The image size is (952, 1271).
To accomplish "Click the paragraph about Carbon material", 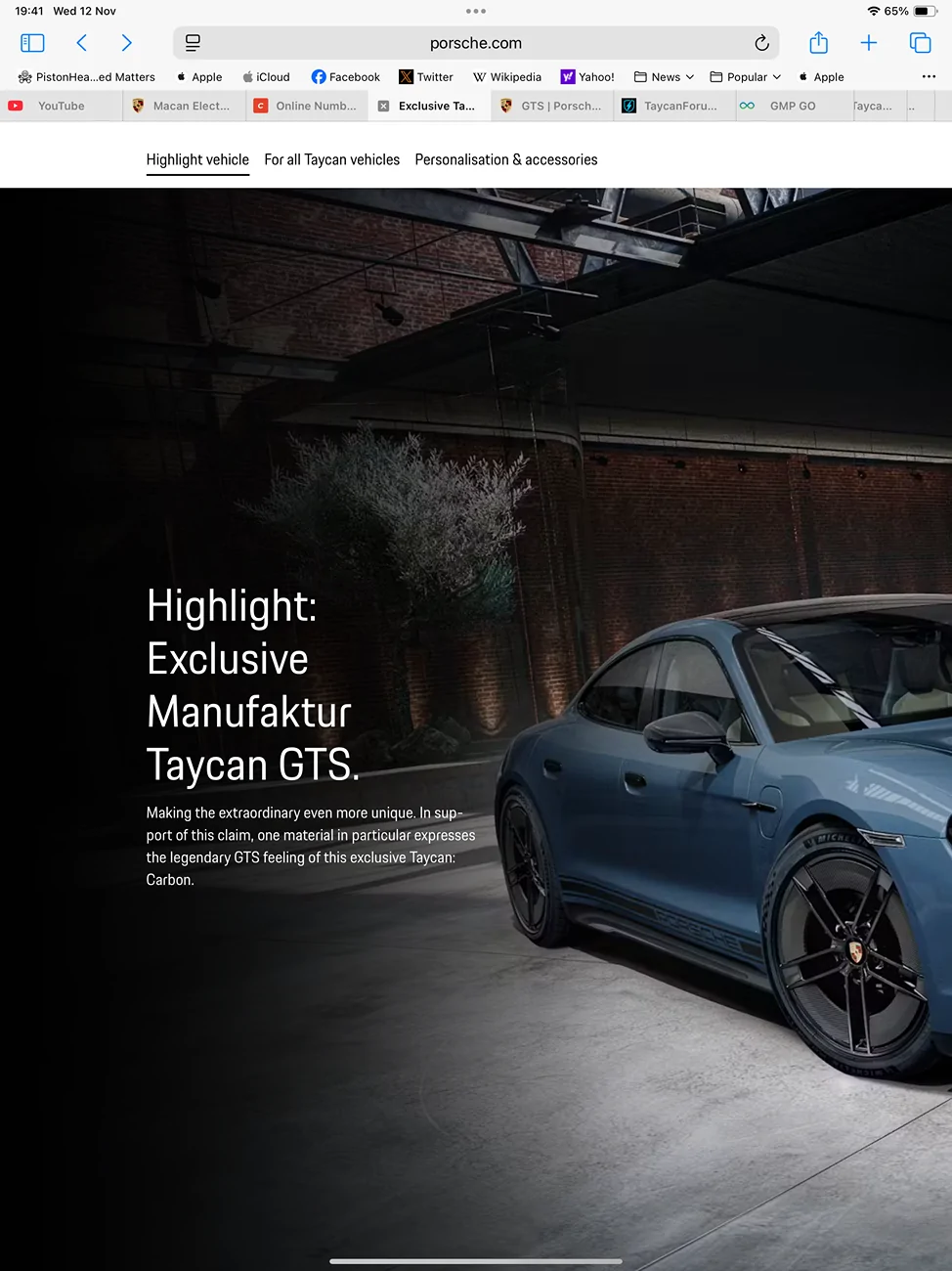I will click(x=311, y=846).
